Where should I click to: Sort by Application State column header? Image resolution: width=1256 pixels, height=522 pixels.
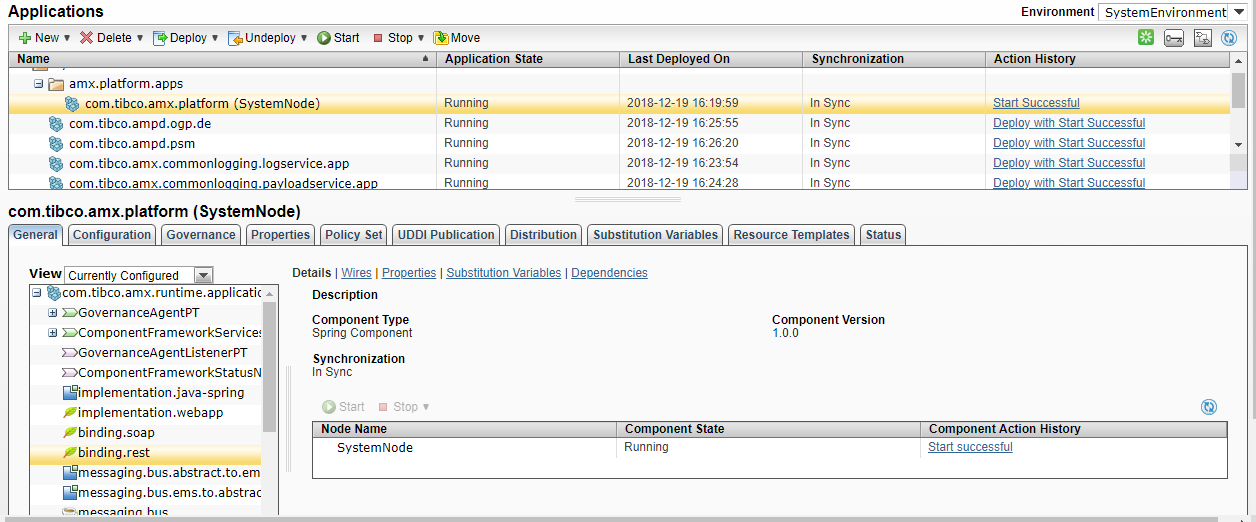528,59
